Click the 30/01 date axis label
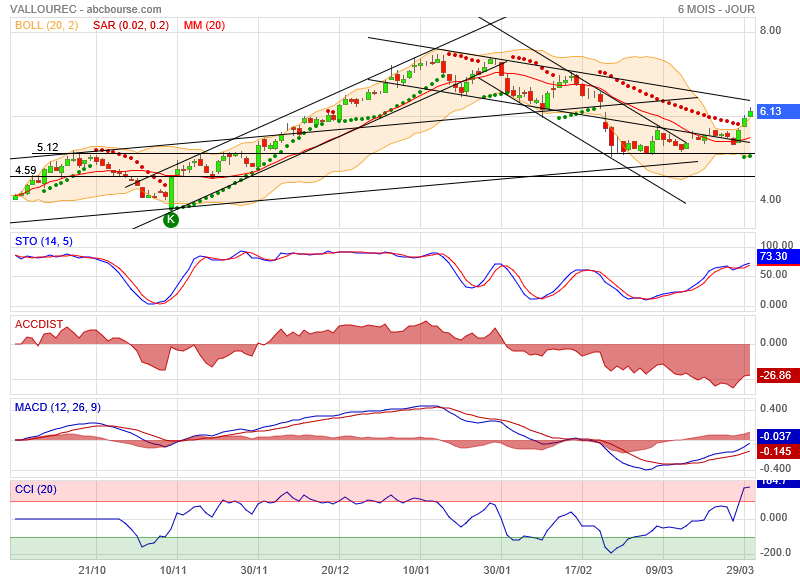This screenshot has height=580, width=800. 497,570
